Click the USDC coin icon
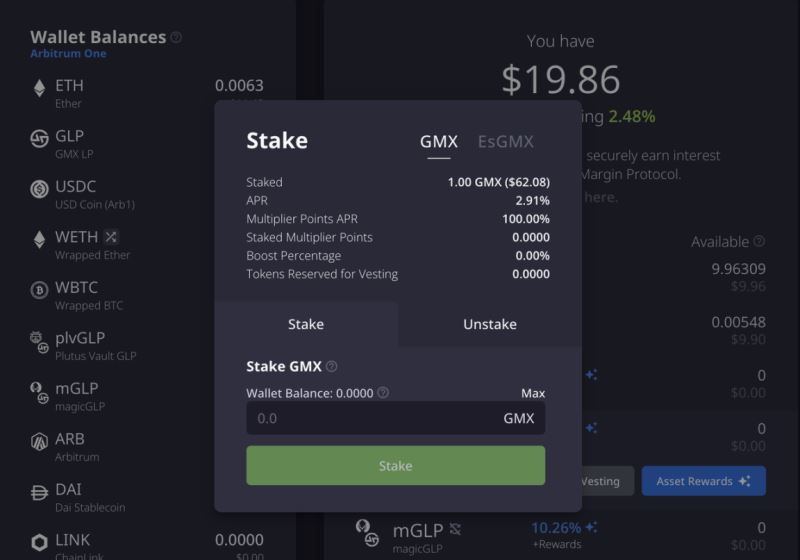 [x=39, y=189]
